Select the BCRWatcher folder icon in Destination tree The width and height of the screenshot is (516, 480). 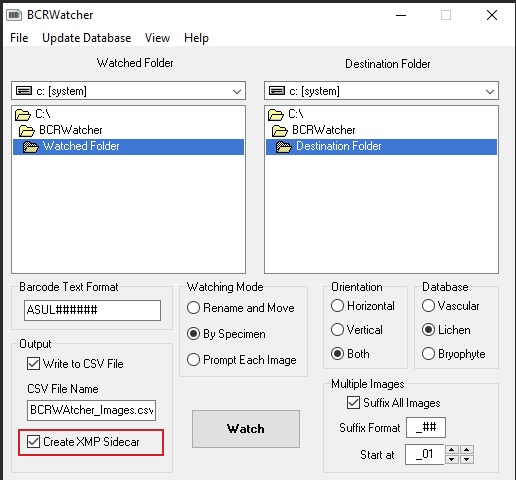tap(280, 131)
